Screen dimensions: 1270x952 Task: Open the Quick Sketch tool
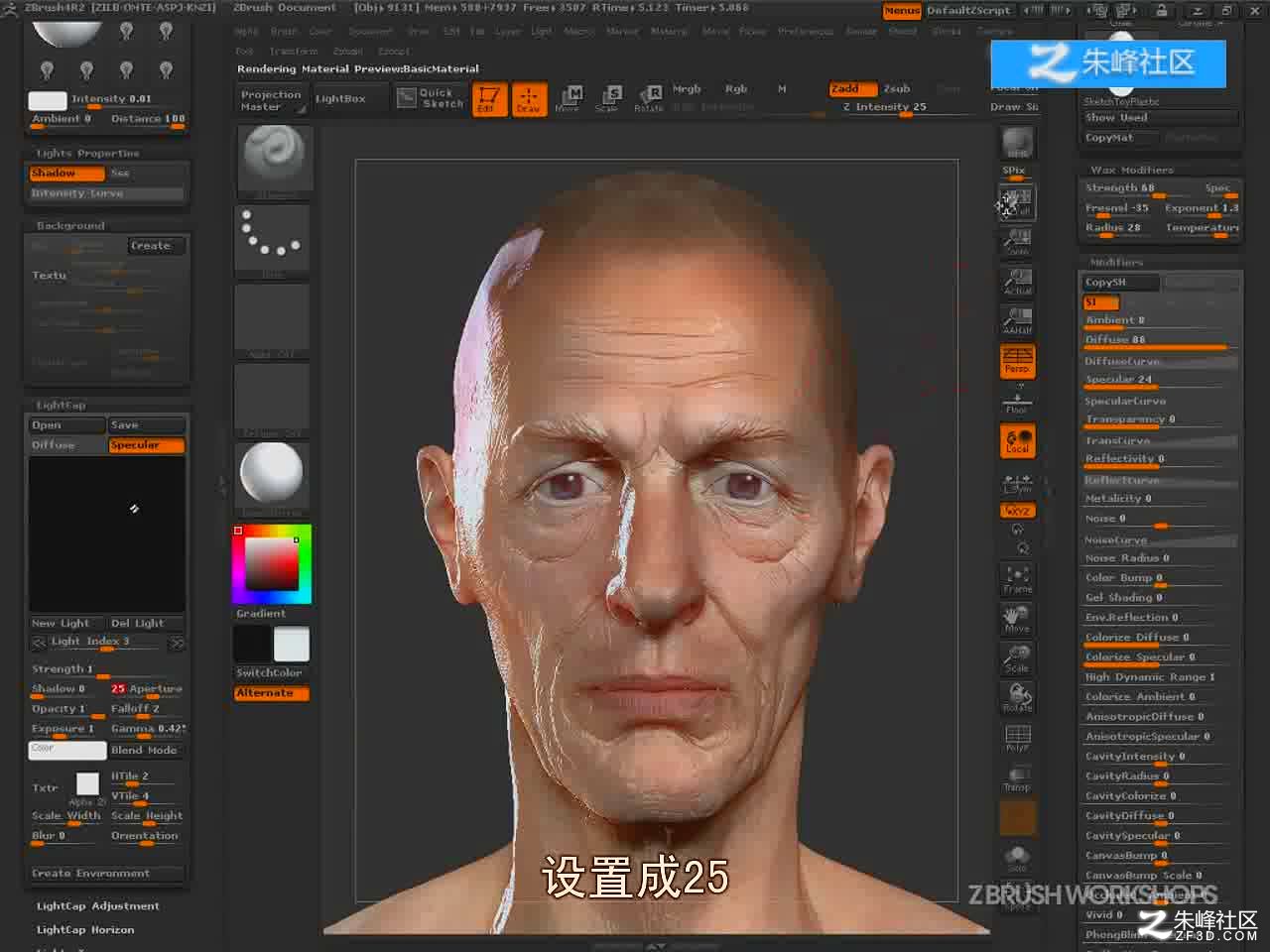431,97
